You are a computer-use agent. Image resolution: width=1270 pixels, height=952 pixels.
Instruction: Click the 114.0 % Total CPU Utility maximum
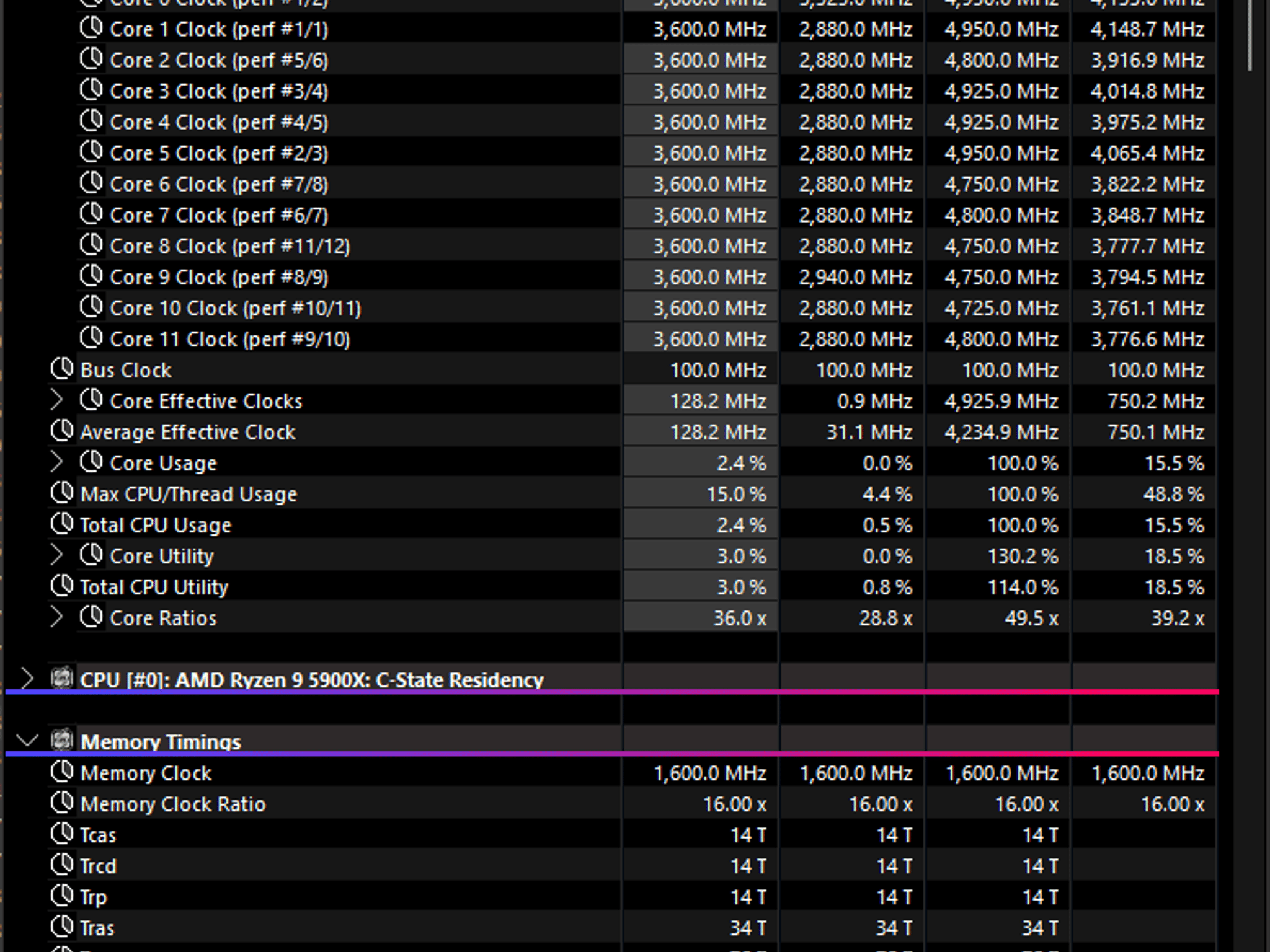[1023, 587]
